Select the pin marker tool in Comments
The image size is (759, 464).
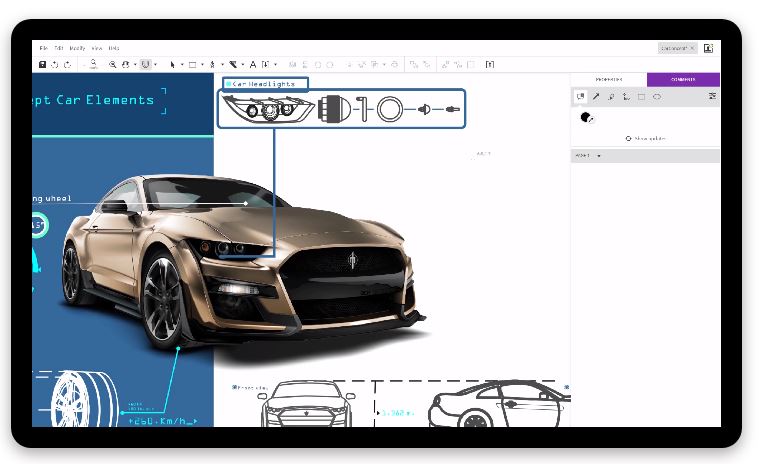pos(611,97)
